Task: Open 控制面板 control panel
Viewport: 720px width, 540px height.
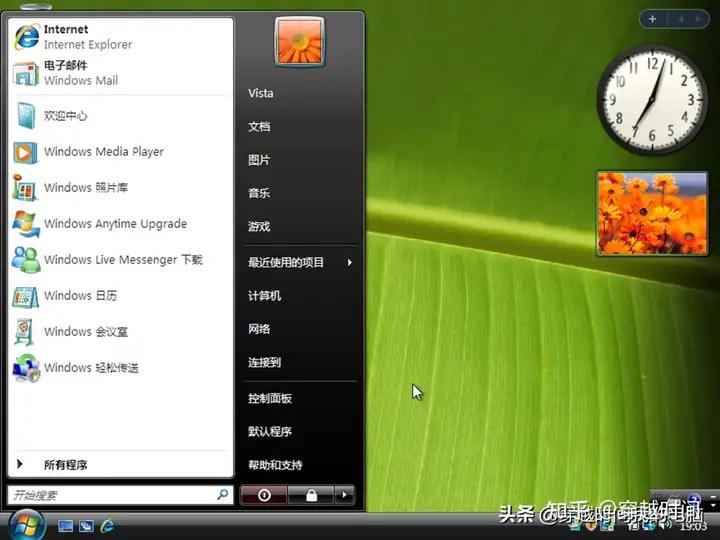Action: coord(270,398)
